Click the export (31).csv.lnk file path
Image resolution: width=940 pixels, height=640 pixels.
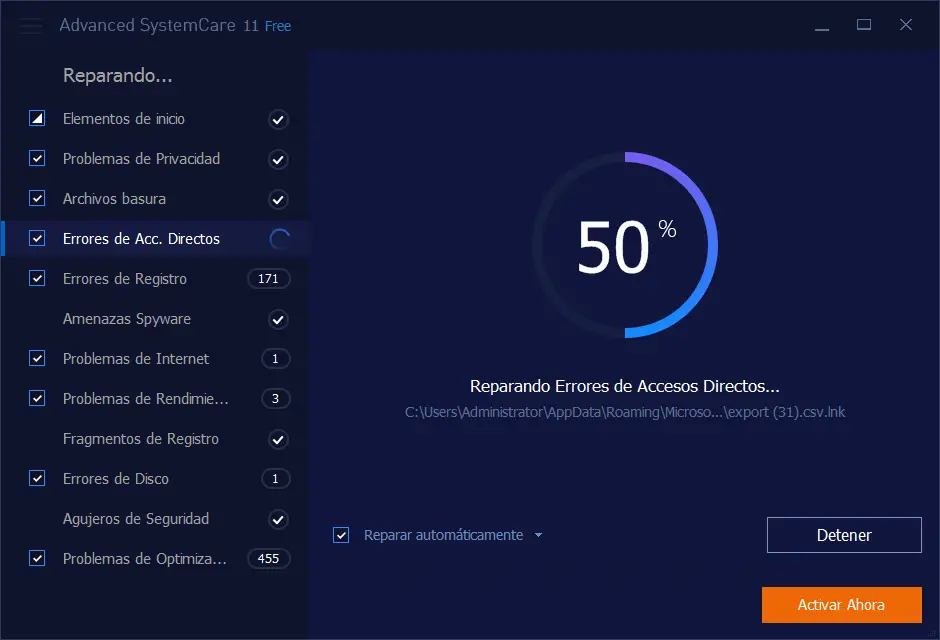(625, 412)
